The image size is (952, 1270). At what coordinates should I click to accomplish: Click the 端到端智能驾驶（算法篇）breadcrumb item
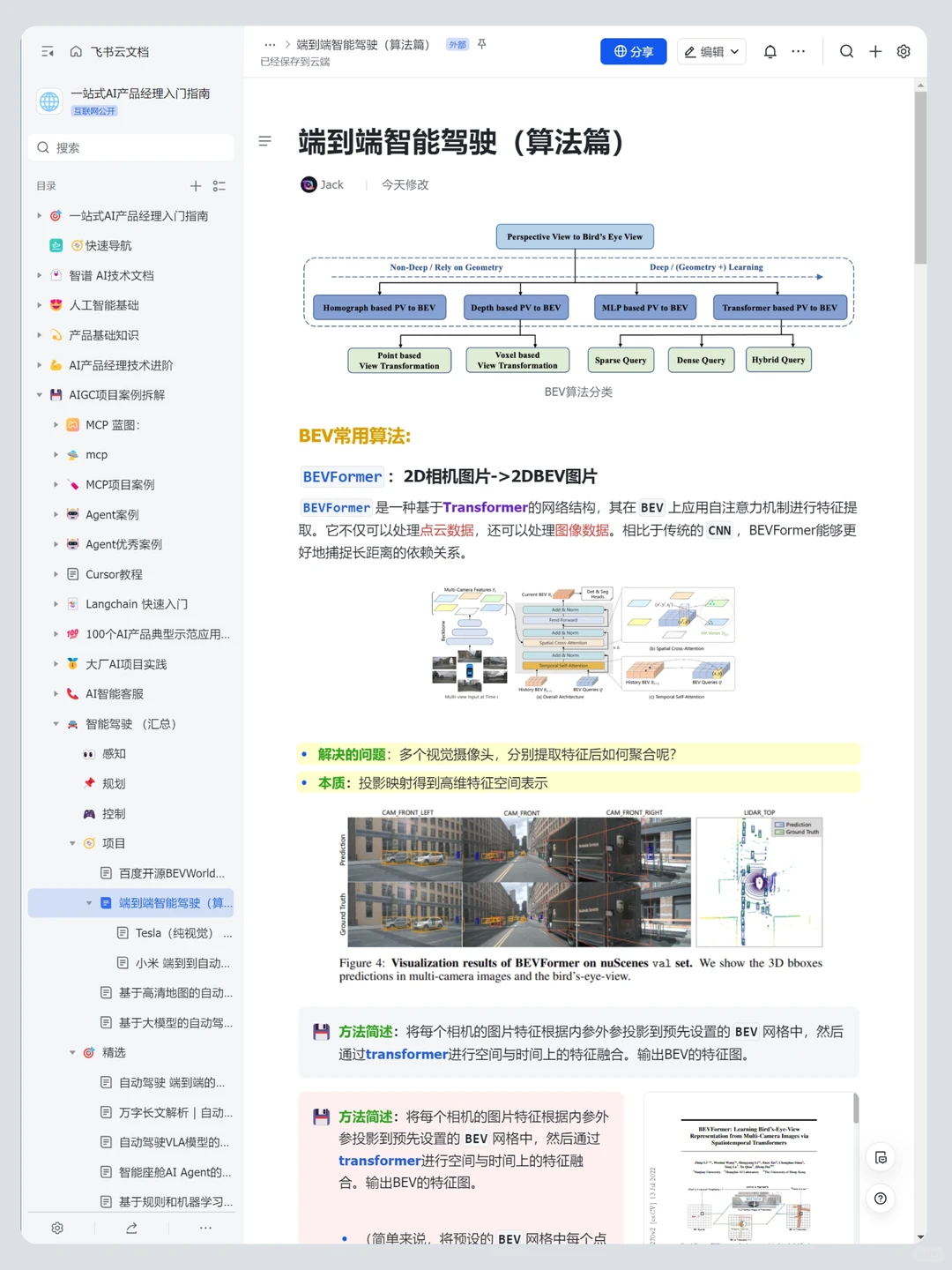coord(364,43)
